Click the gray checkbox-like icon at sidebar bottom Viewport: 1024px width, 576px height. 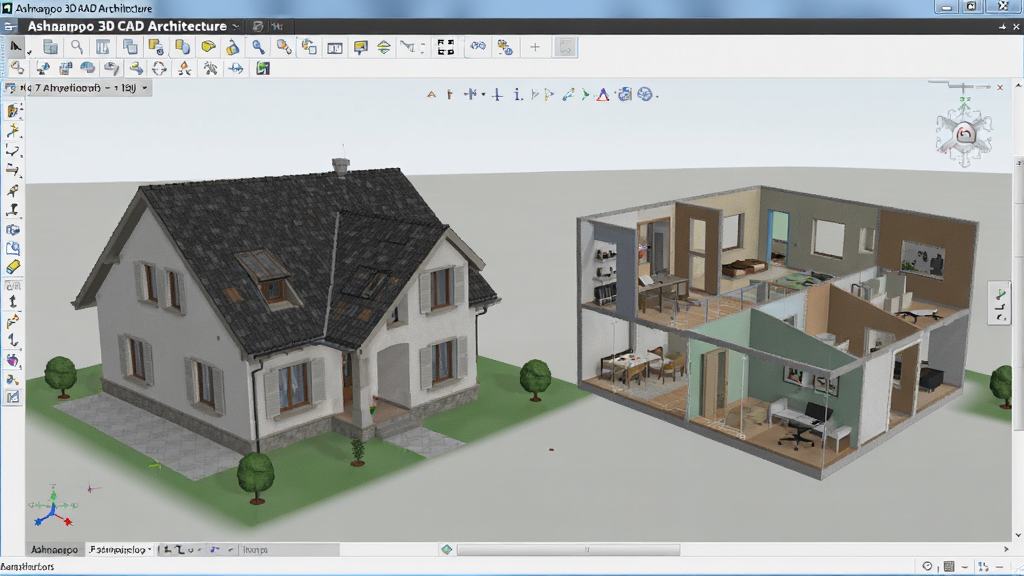[13, 397]
